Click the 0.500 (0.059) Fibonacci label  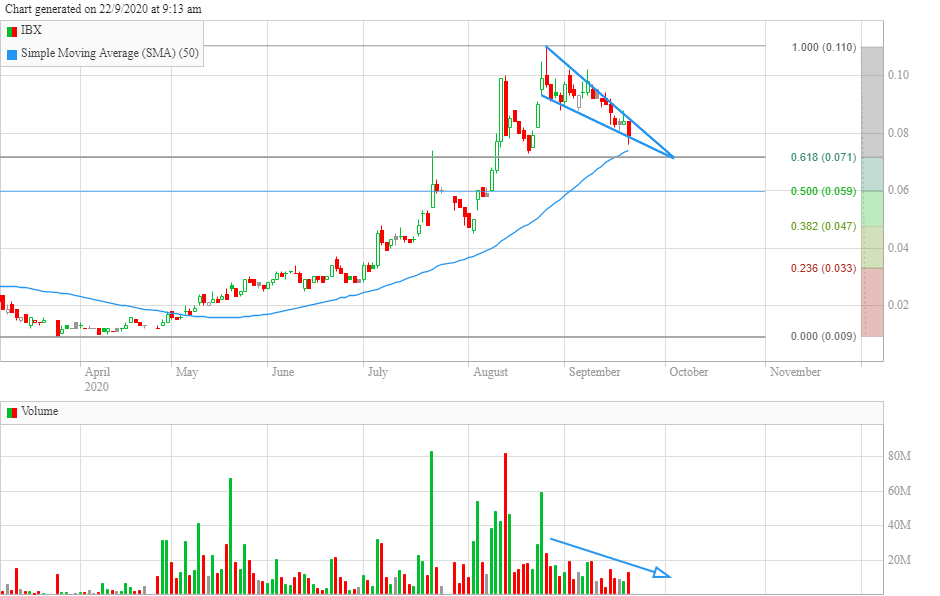[824, 191]
